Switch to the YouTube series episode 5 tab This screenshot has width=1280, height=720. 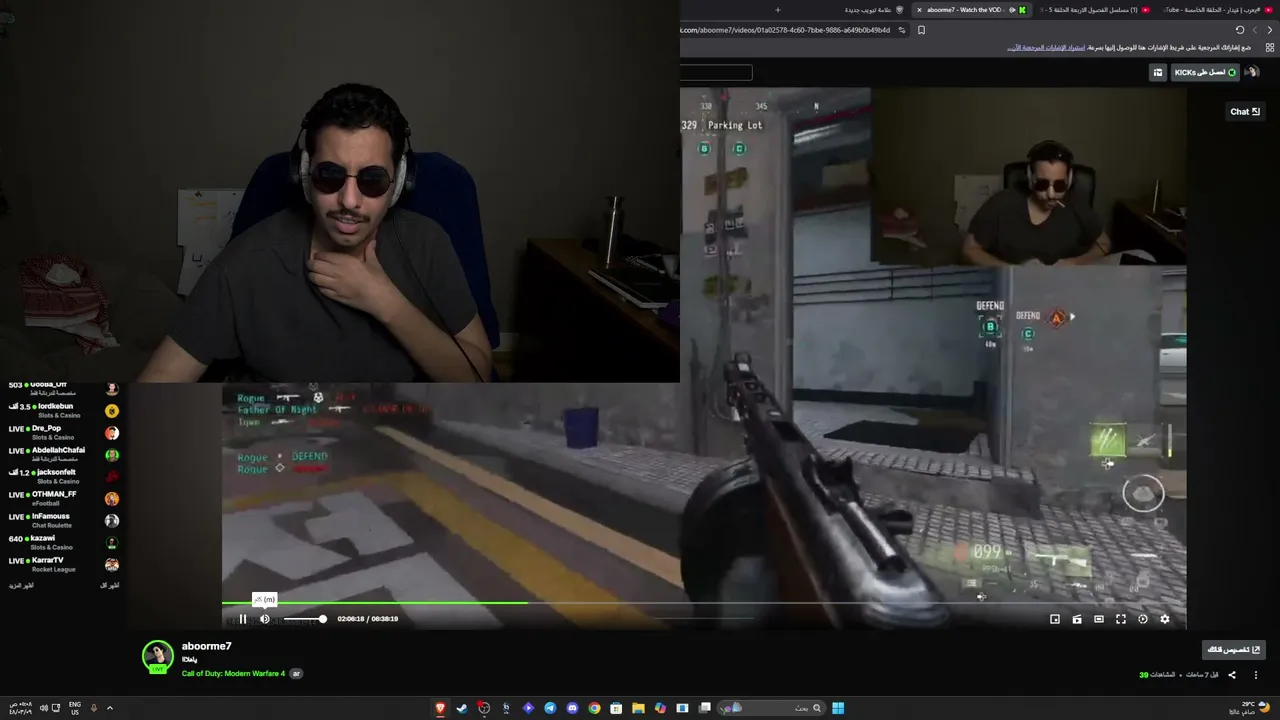pyautogui.click(x=1094, y=10)
